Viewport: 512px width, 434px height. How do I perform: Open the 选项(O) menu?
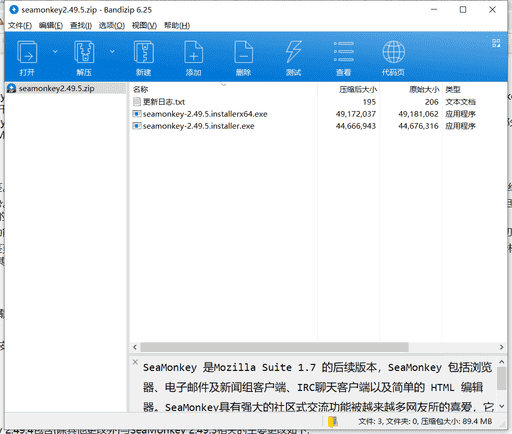112,26
